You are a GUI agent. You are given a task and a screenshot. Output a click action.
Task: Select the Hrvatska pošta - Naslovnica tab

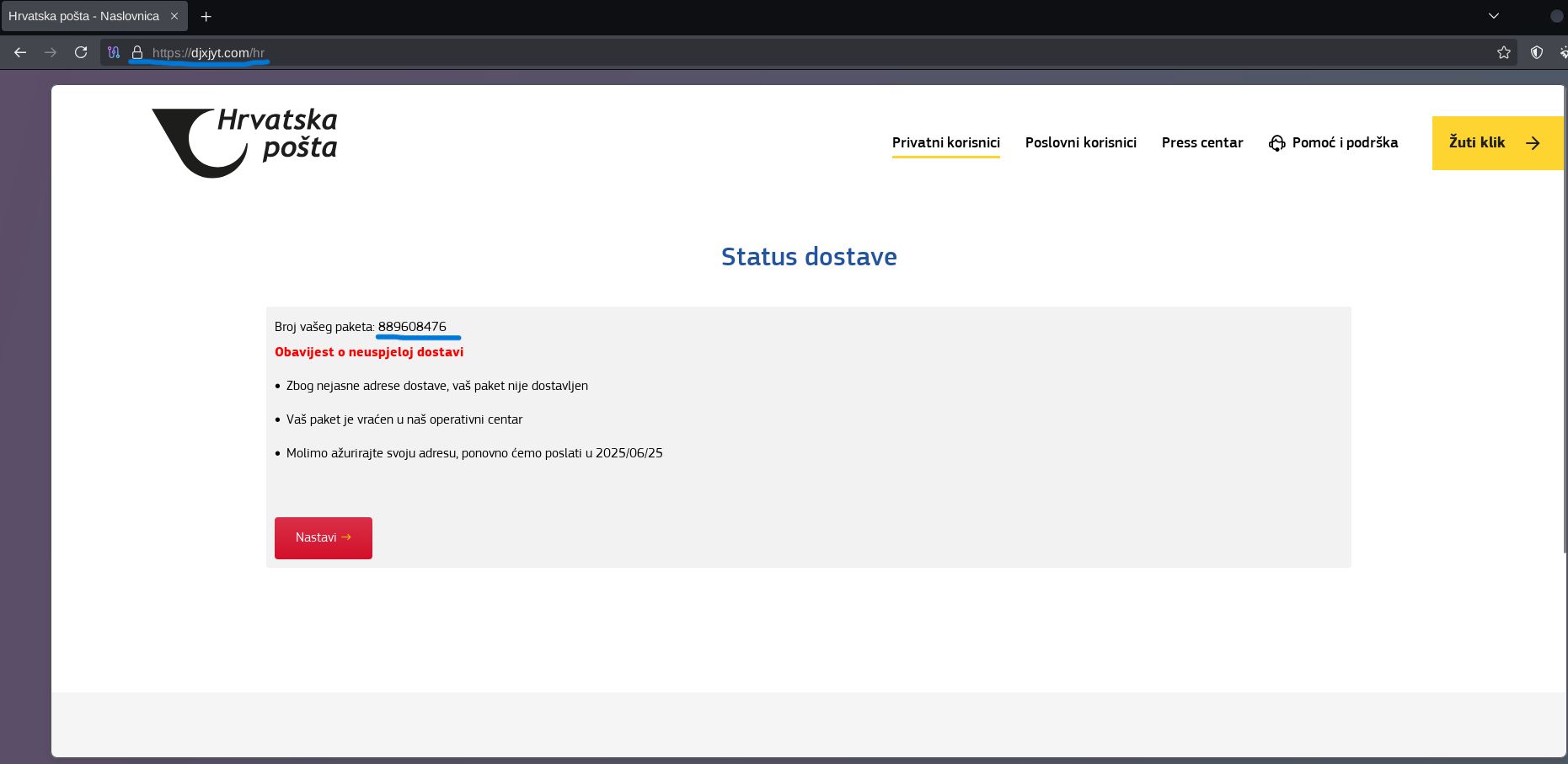pyautogui.click(x=94, y=16)
